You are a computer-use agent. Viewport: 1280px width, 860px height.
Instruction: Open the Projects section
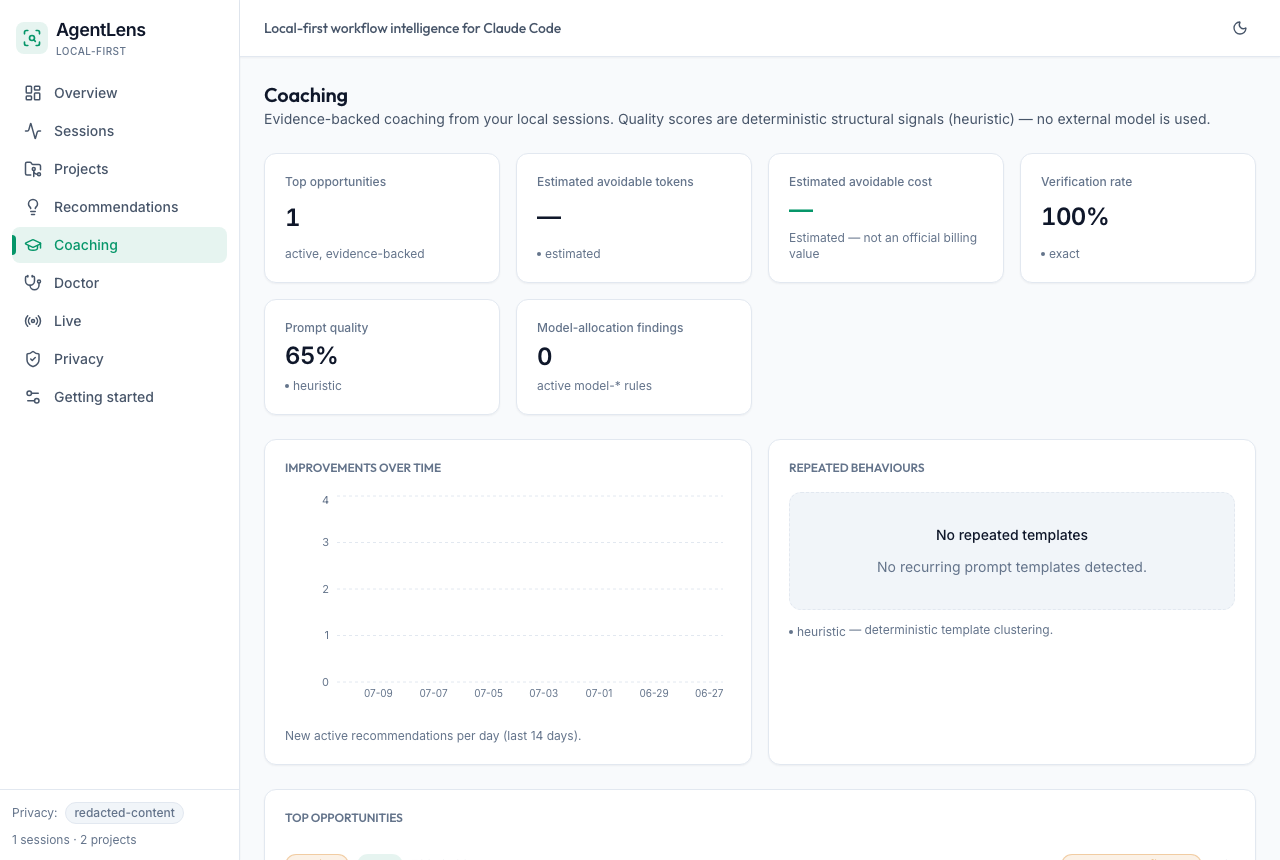(x=119, y=169)
